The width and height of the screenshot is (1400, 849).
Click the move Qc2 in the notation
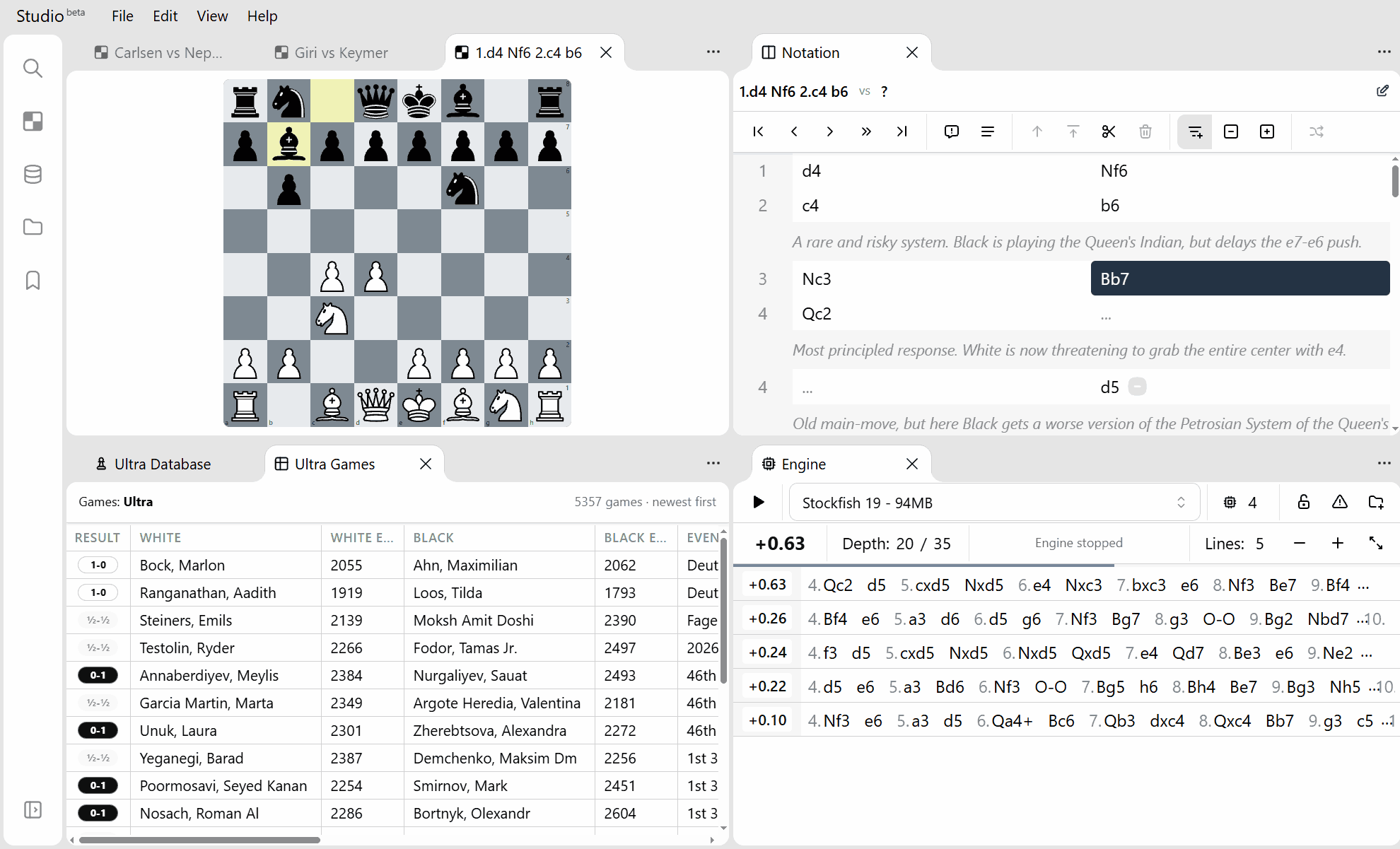(817, 314)
